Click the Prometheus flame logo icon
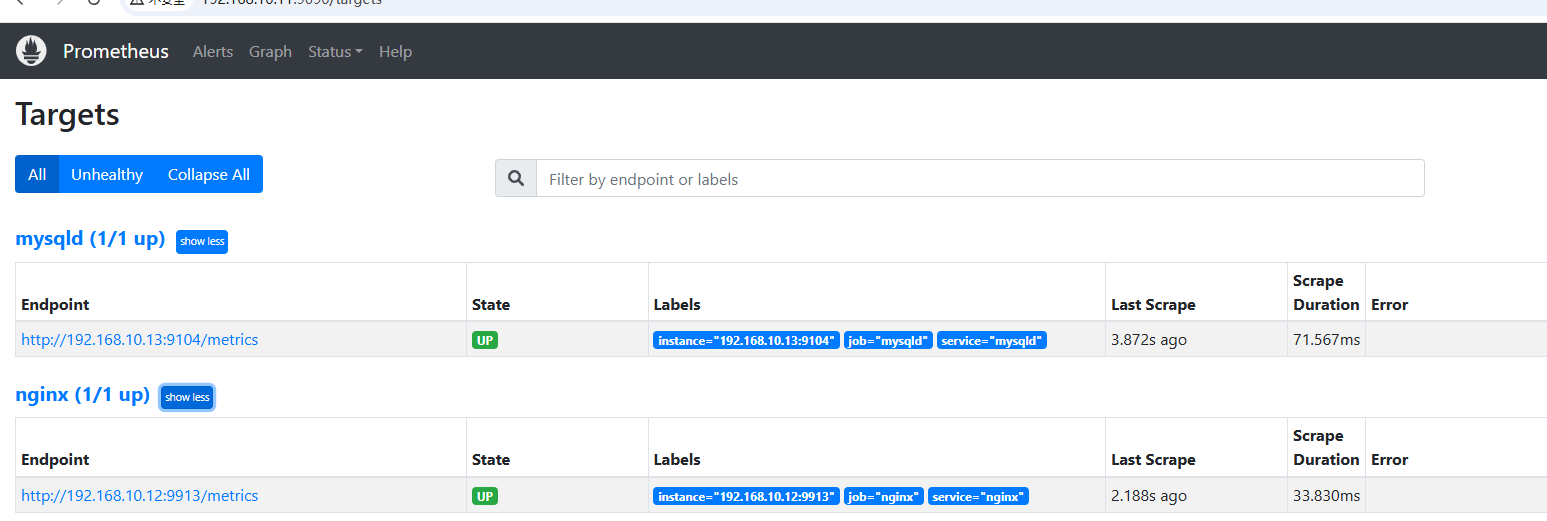Screen dimensions: 1547x521 [32, 51]
